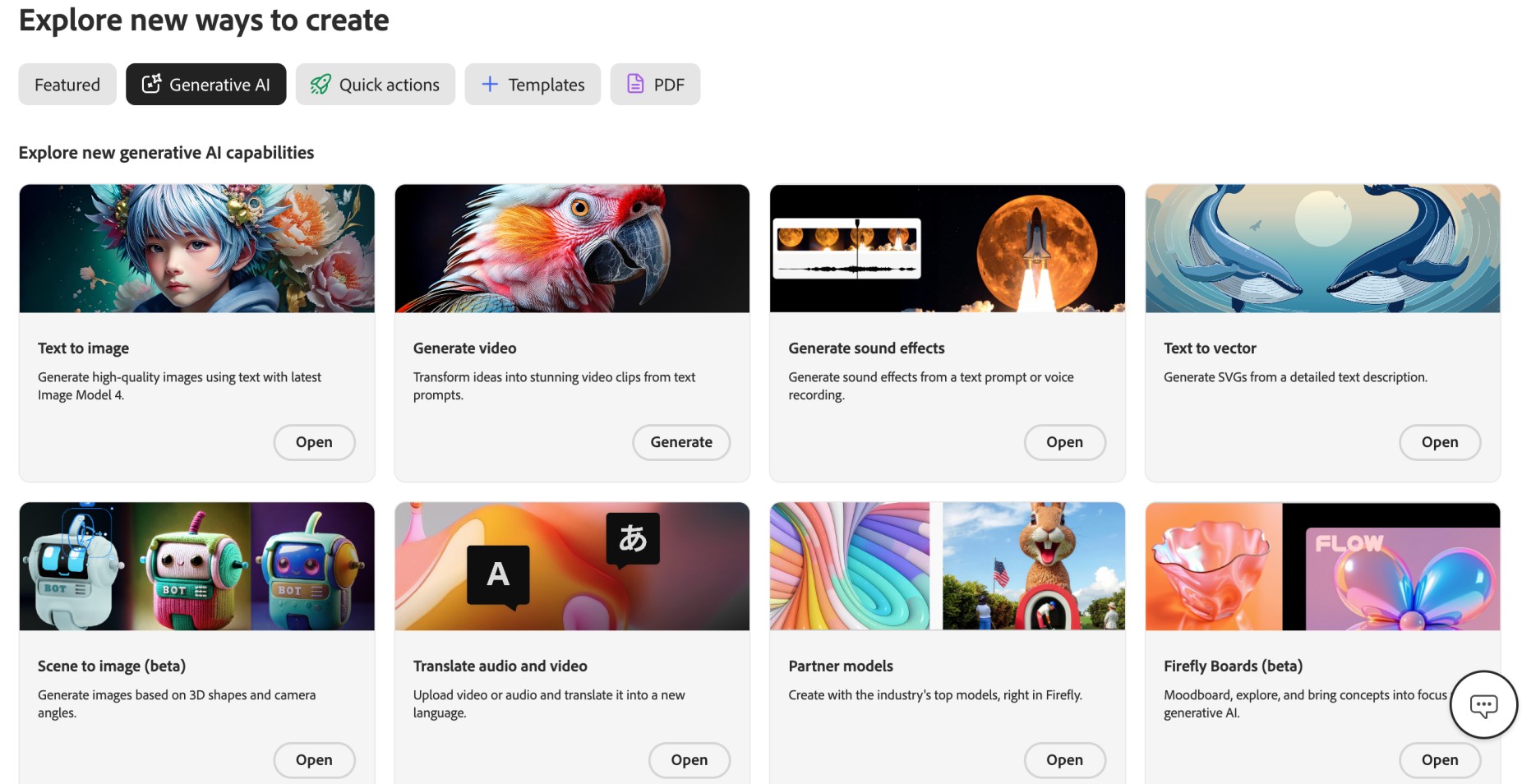Viewport: 1522px width, 784px height.
Task: Switch to the Featured filter
Action: point(67,84)
